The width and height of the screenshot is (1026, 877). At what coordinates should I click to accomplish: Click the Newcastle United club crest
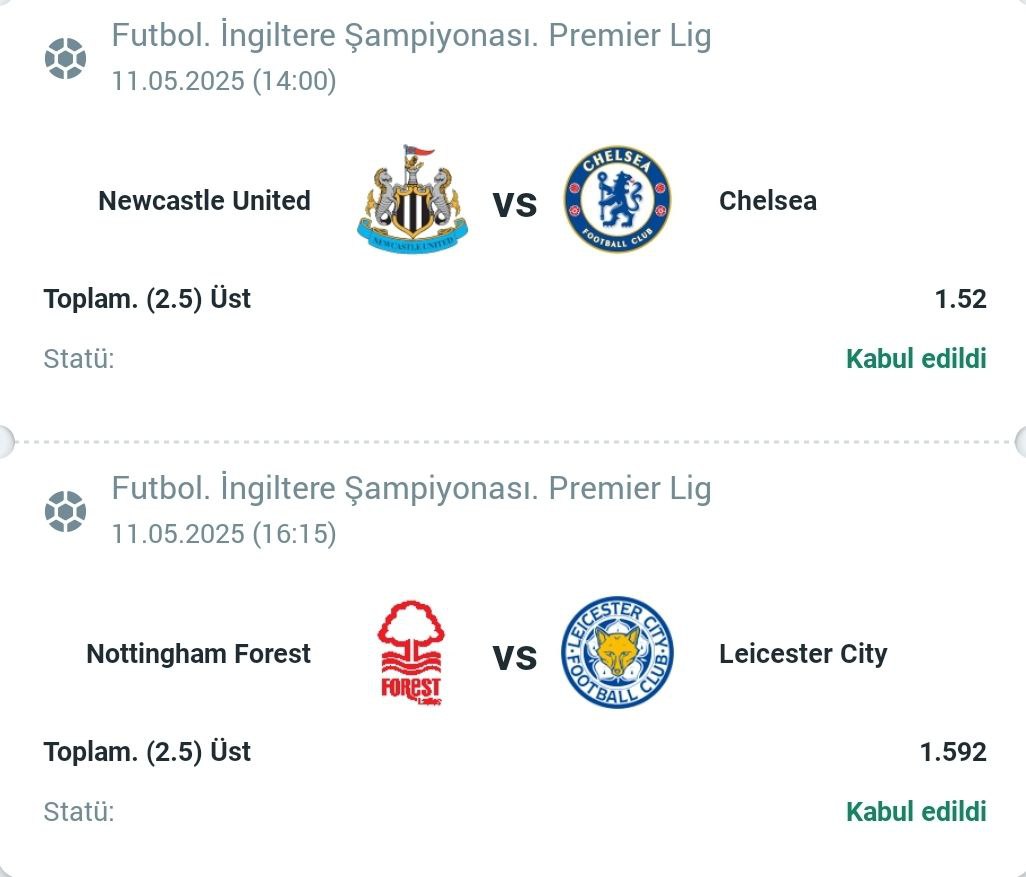coord(412,199)
